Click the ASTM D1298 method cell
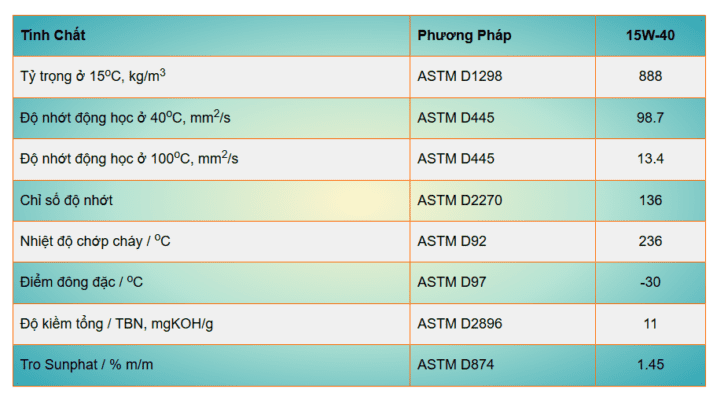728x400 pixels. tap(460, 76)
